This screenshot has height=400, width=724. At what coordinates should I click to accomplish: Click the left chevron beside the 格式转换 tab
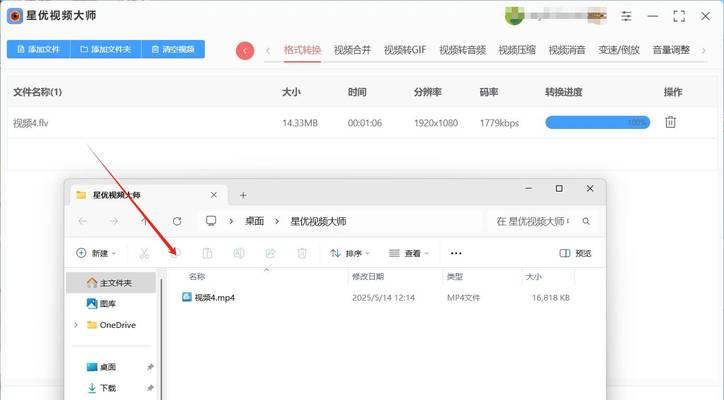[268, 51]
